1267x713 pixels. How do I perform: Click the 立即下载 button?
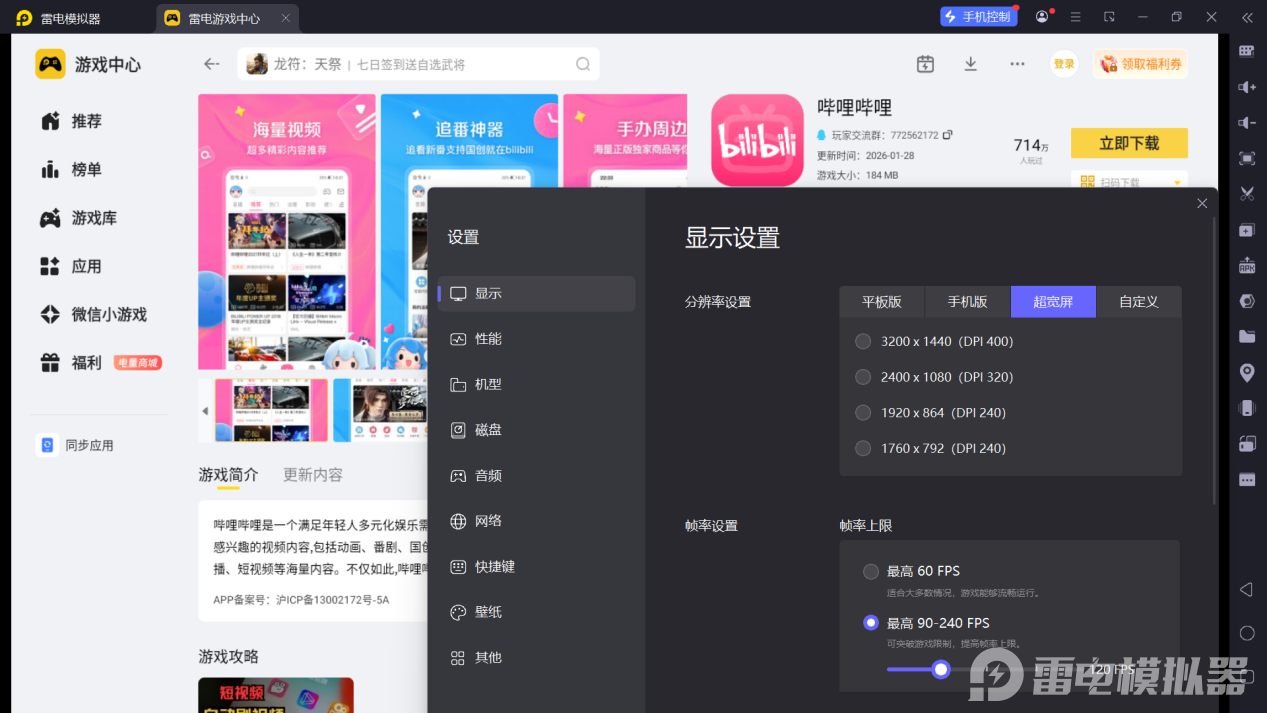point(1129,143)
